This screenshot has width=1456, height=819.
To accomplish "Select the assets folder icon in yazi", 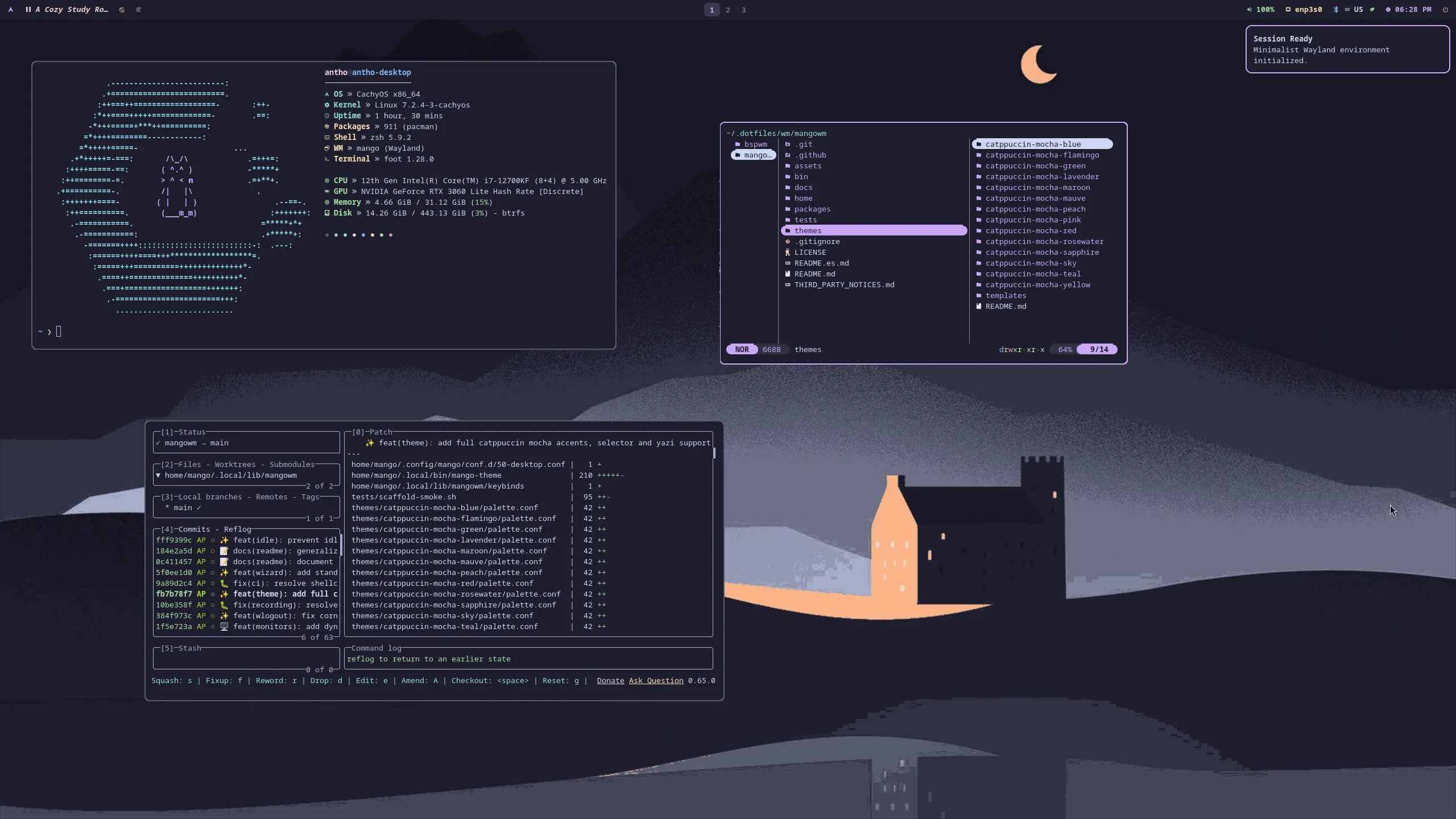I will 788,166.
